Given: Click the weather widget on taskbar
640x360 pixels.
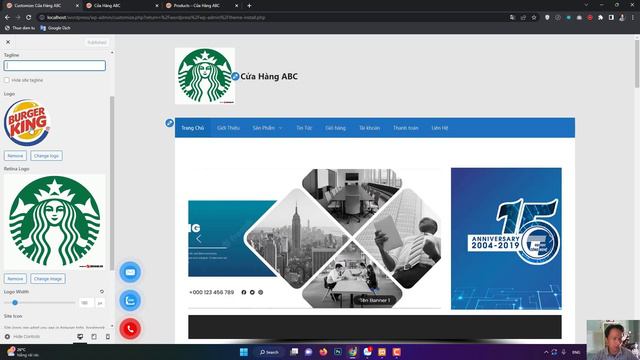Looking at the screenshot, I should tap(22, 352).
